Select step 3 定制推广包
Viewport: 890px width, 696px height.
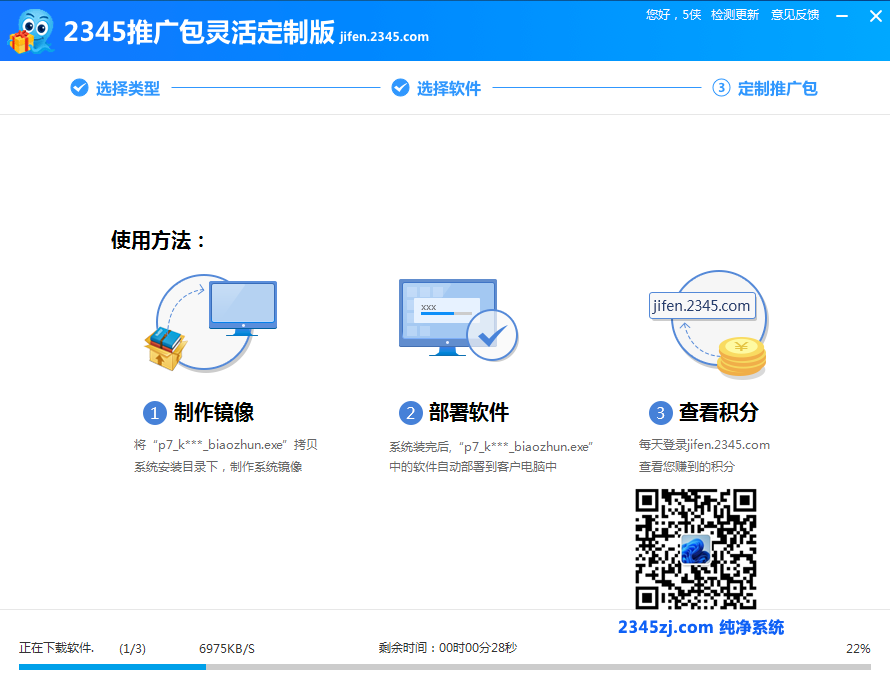[x=765, y=88]
